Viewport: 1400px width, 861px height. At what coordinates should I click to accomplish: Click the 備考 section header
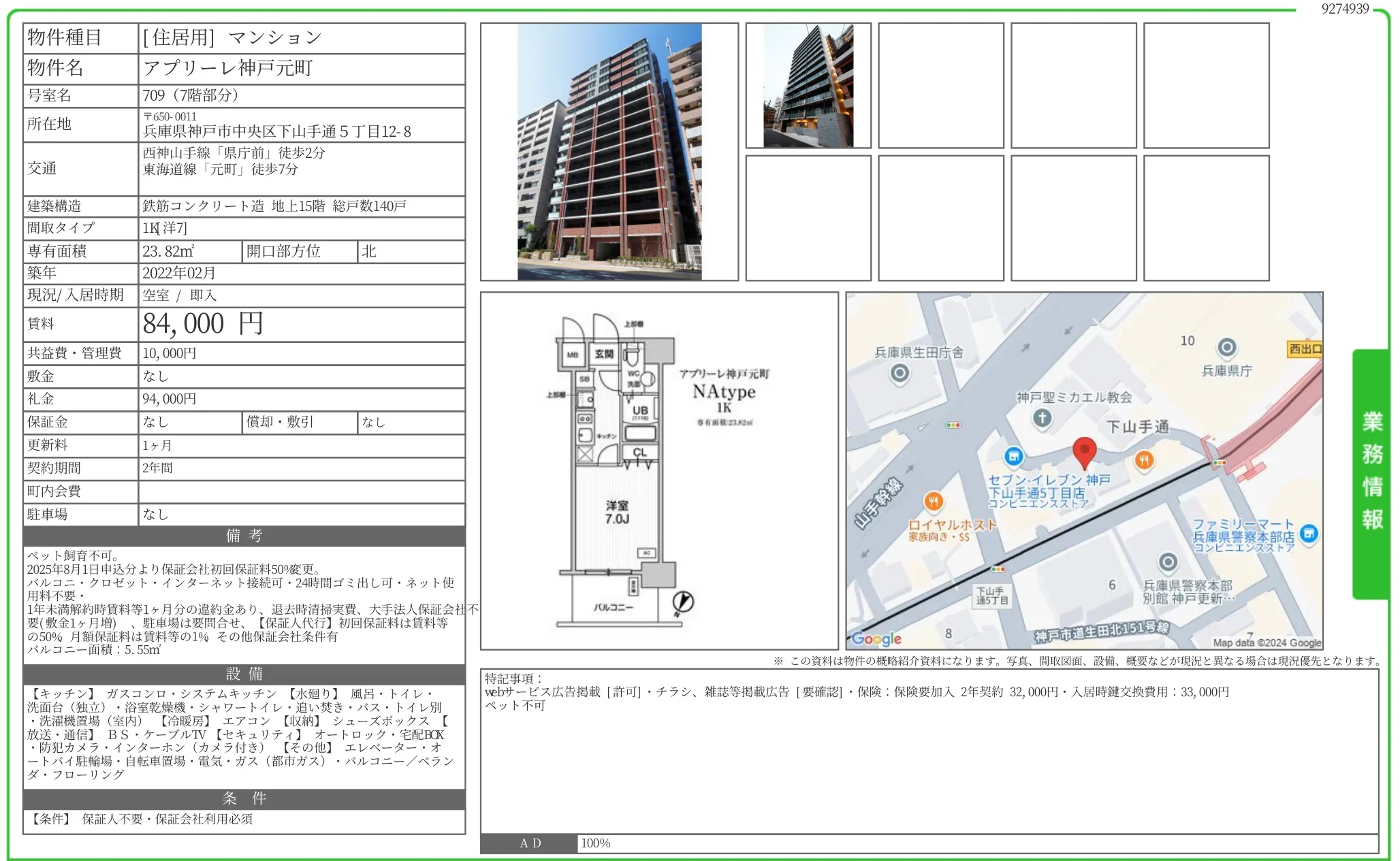244,536
